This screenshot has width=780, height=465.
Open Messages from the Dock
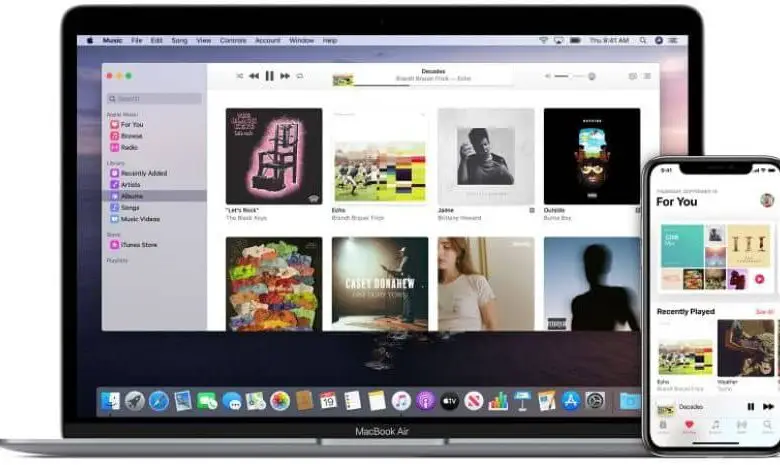(232, 401)
